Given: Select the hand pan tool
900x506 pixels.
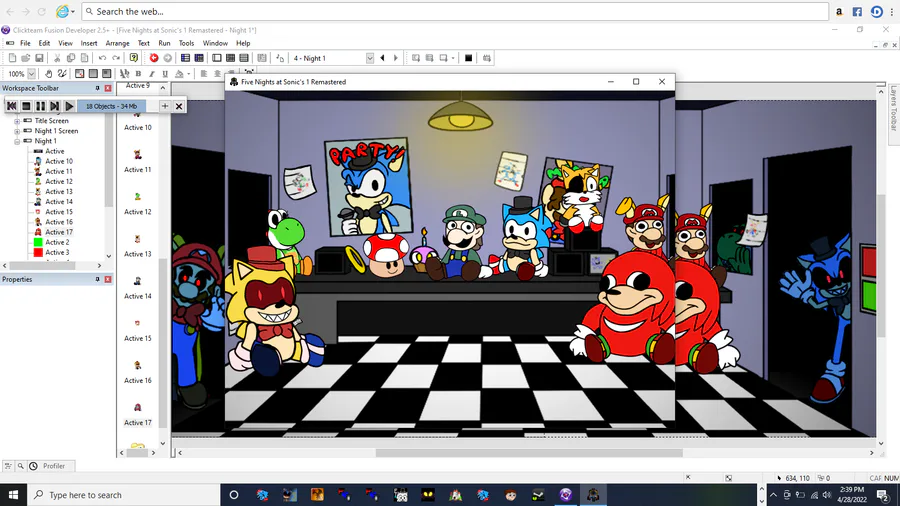Looking at the screenshot, I should (x=49, y=73).
